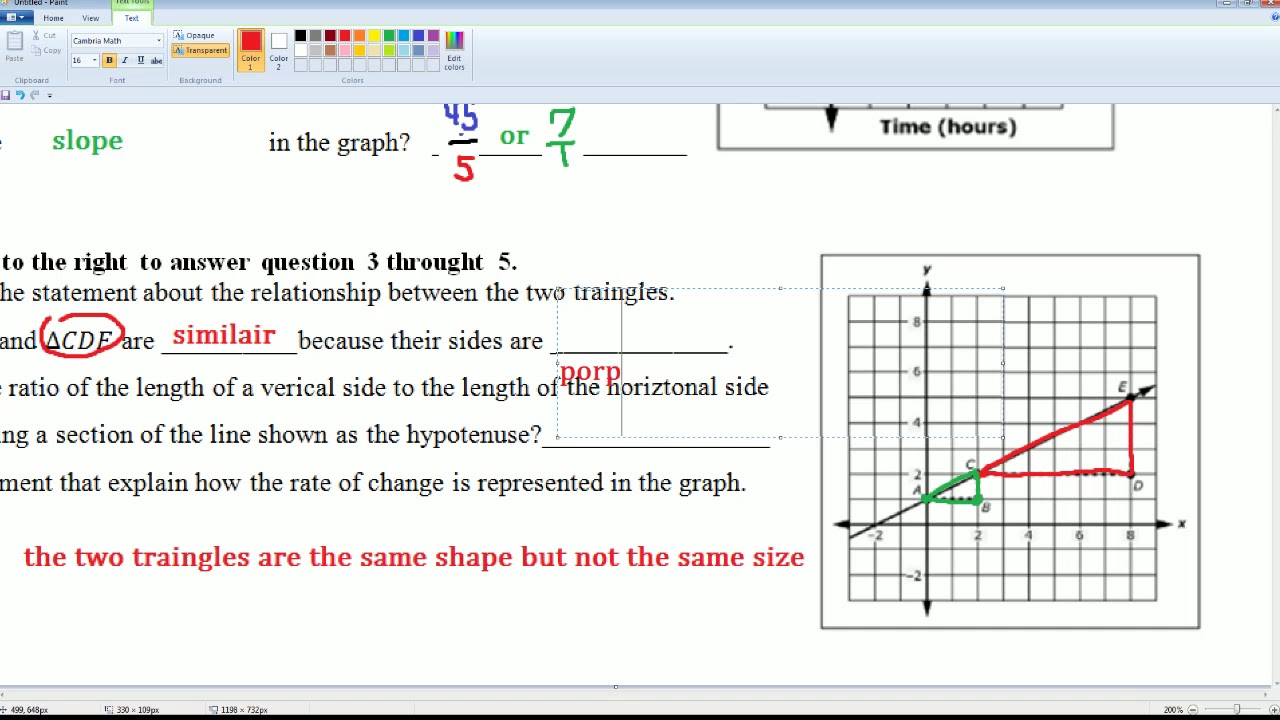Adjust the zoom slider handle
1280x720 pixels.
(1236, 710)
